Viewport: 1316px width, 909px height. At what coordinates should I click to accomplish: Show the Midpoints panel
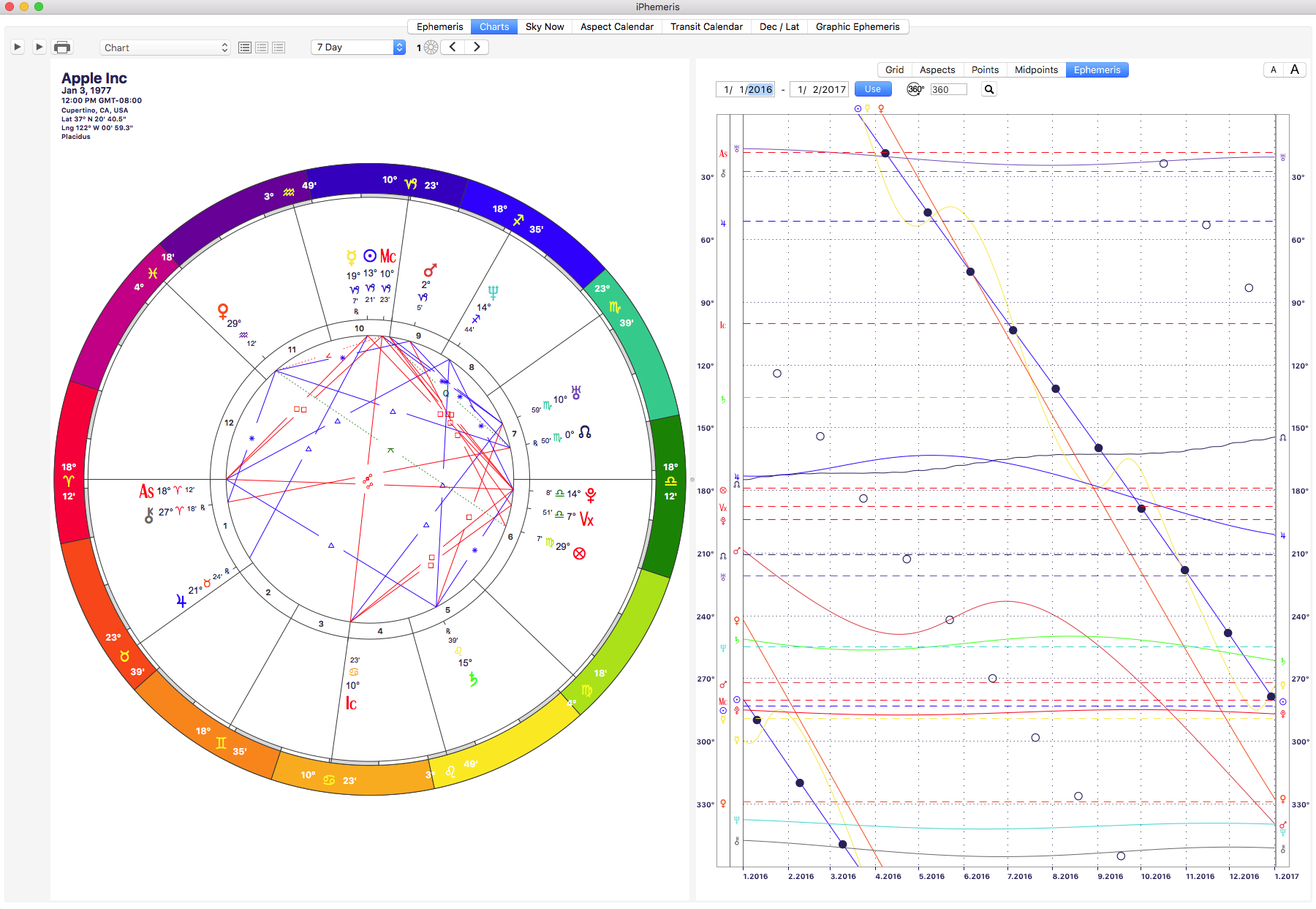[x=1036, y=69]
